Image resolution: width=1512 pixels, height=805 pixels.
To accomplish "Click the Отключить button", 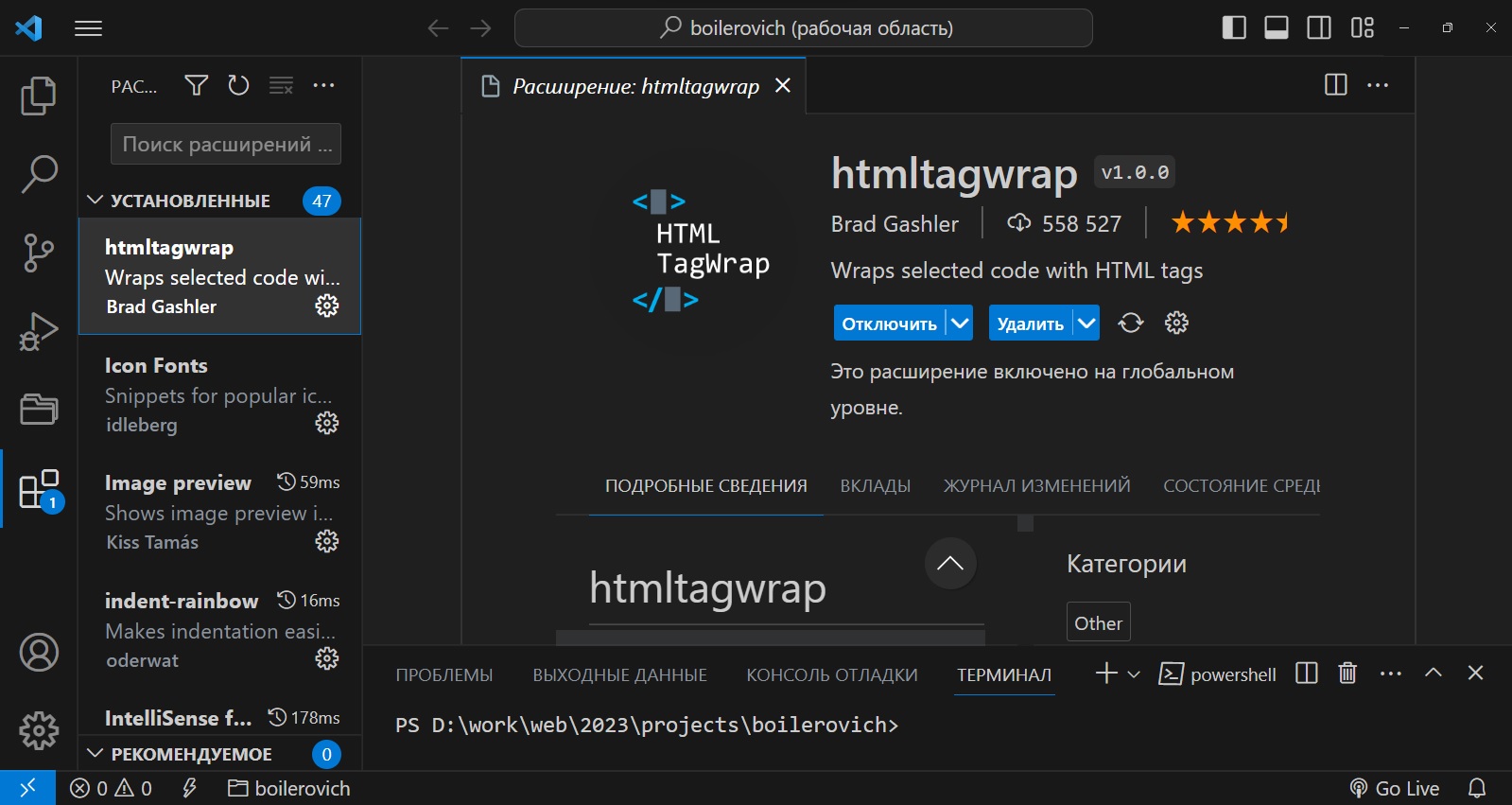I will 889,324.
